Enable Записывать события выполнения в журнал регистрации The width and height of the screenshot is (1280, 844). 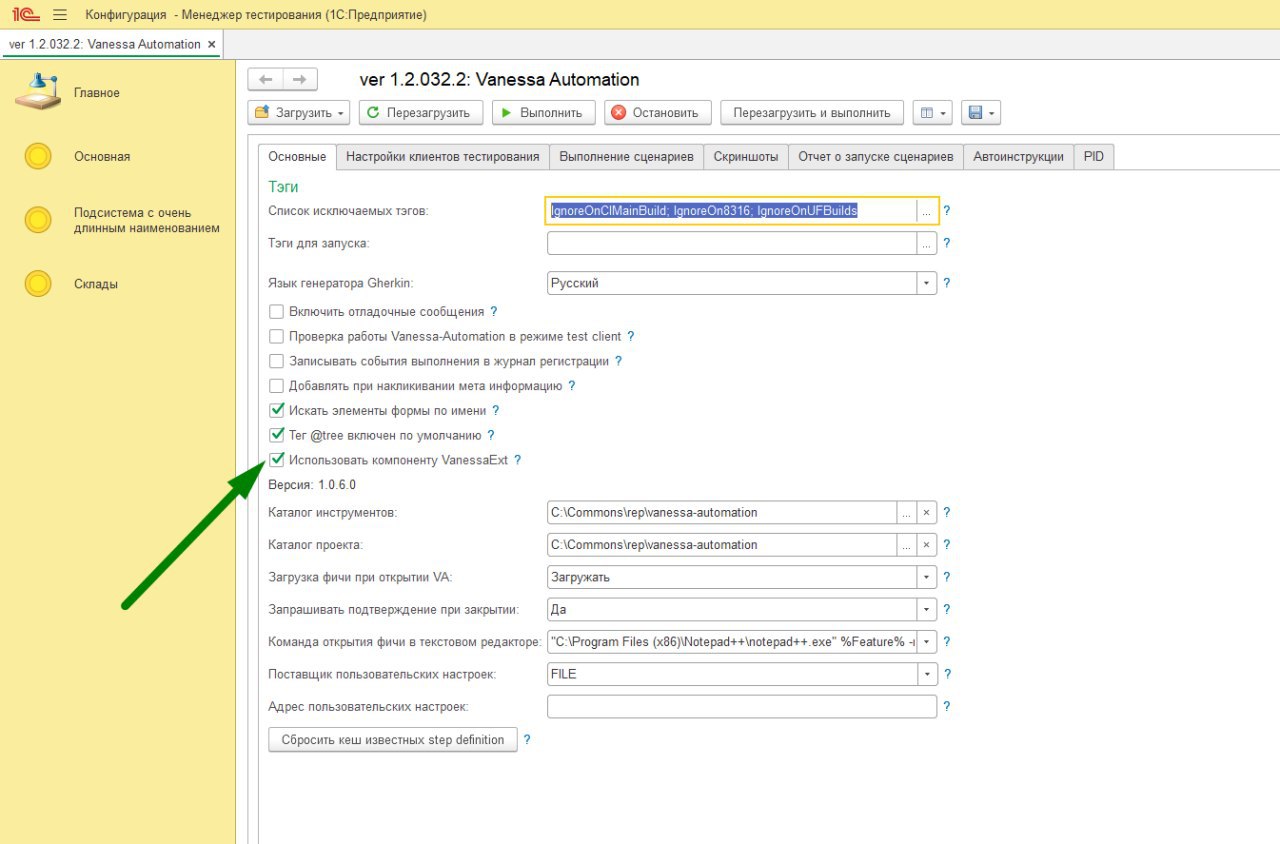click(x=277, y=361)
